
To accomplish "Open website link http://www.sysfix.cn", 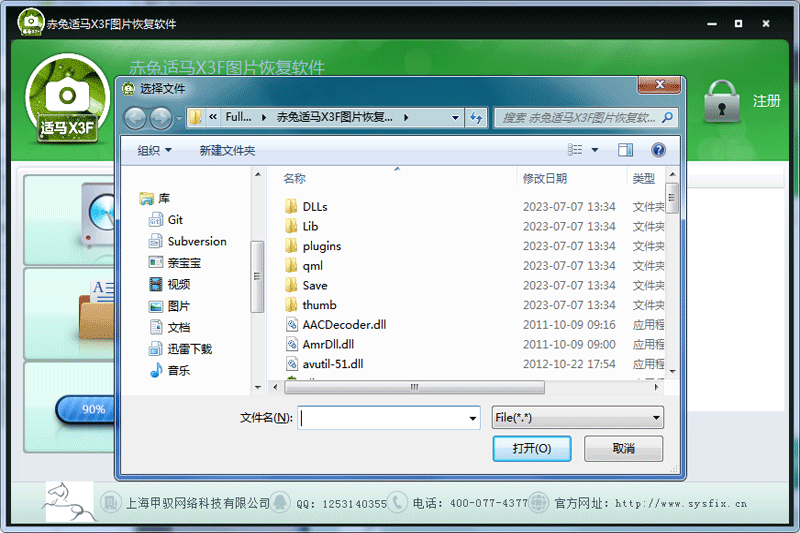I will (x=681, y=503).
